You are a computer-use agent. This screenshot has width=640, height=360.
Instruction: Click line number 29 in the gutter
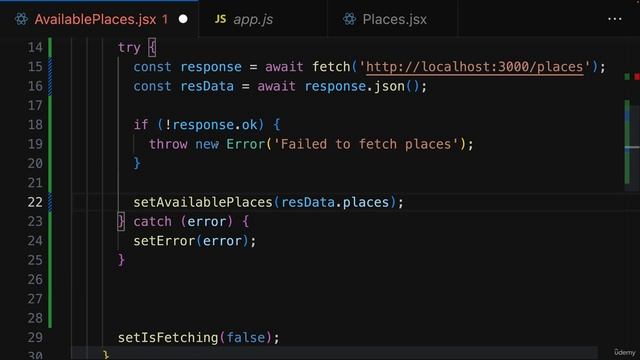pyautogui.click(x=35, y=337)
